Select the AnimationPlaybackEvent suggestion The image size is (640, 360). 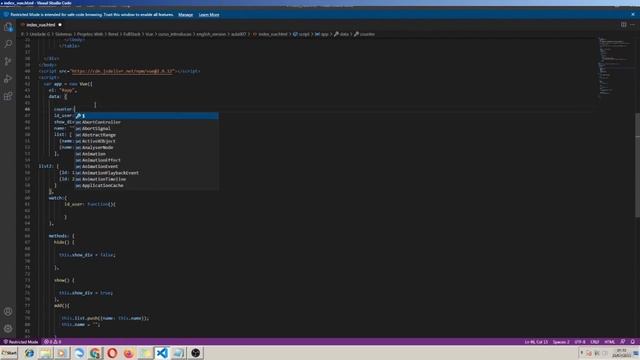tap(147, 173)
